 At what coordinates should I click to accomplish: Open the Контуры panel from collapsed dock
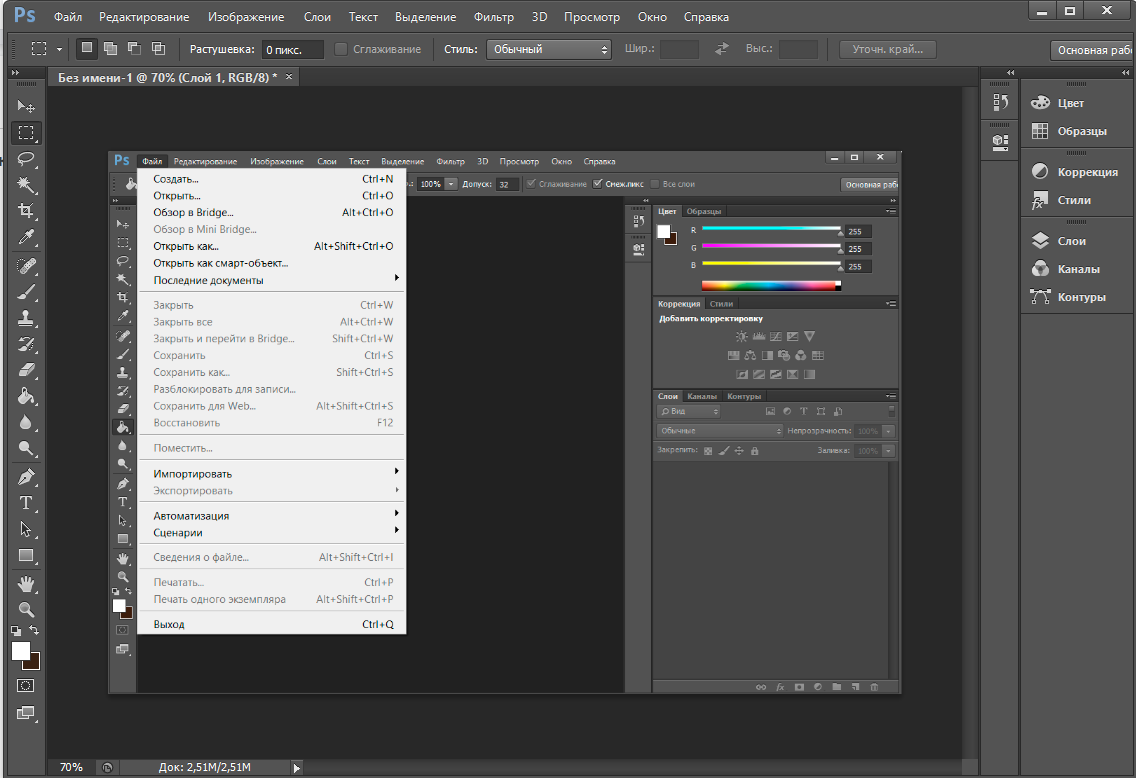point(1068,297)
